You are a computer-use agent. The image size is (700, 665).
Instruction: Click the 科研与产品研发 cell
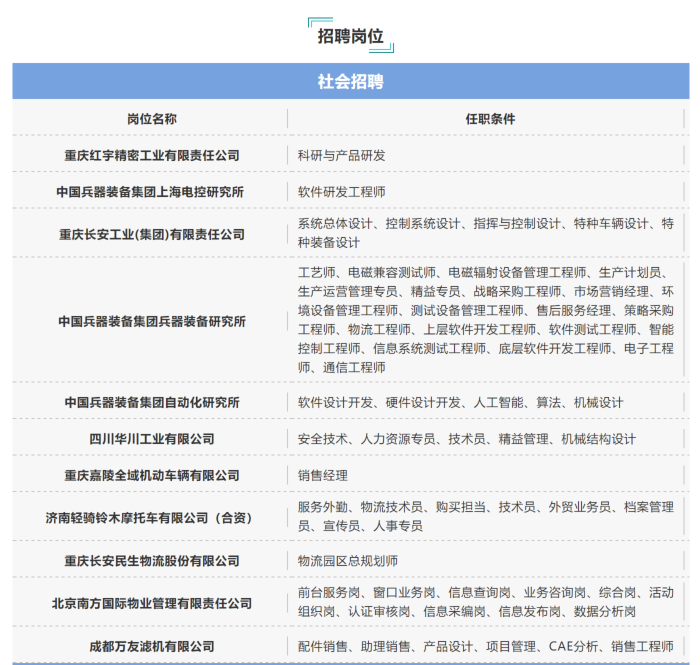pyautogui.click(x=342, y=156)
